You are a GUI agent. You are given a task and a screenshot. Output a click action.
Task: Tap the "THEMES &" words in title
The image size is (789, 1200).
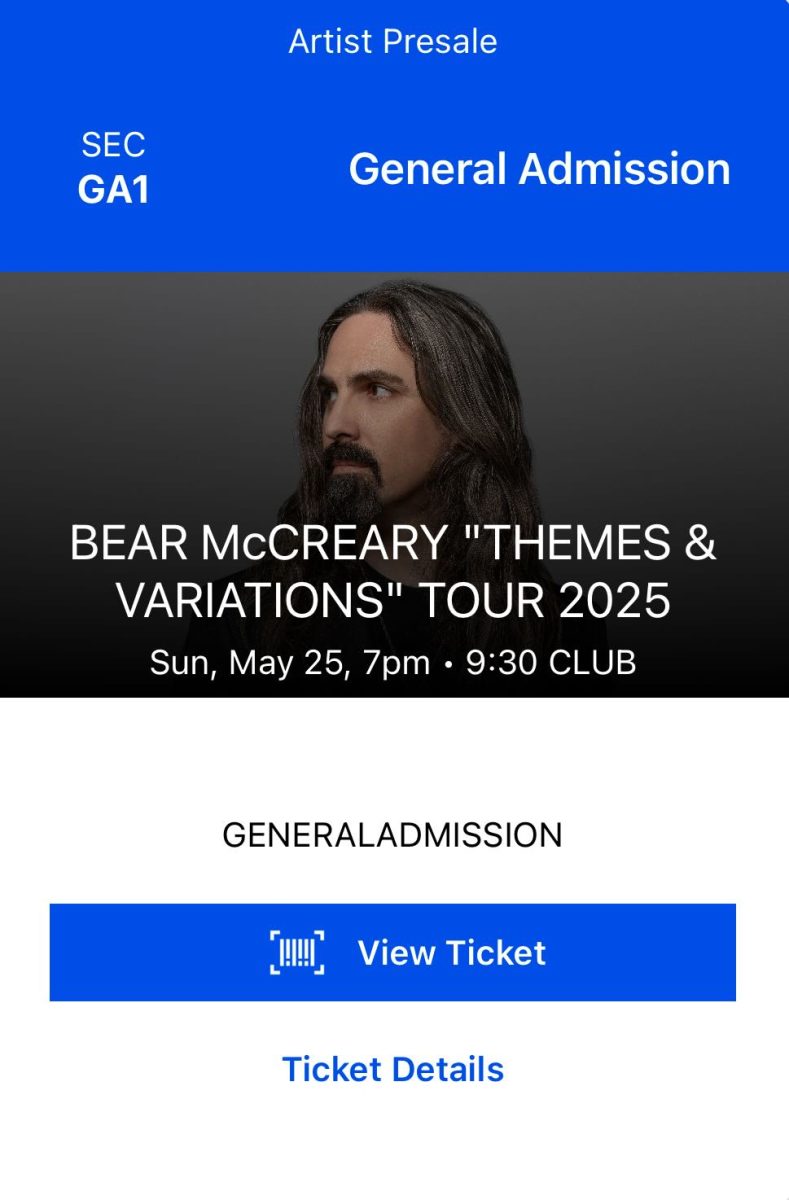[x=589, y=544]
